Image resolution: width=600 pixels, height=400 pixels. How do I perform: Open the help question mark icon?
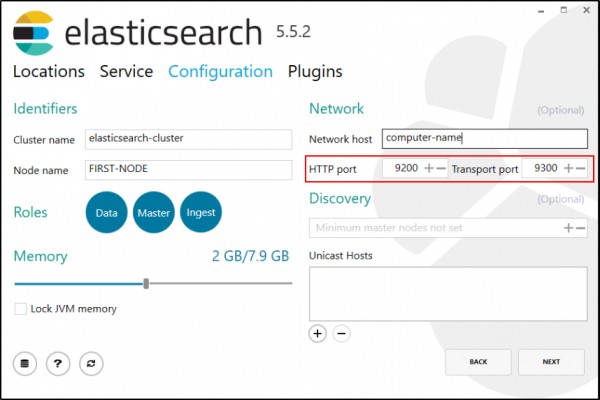58,363
